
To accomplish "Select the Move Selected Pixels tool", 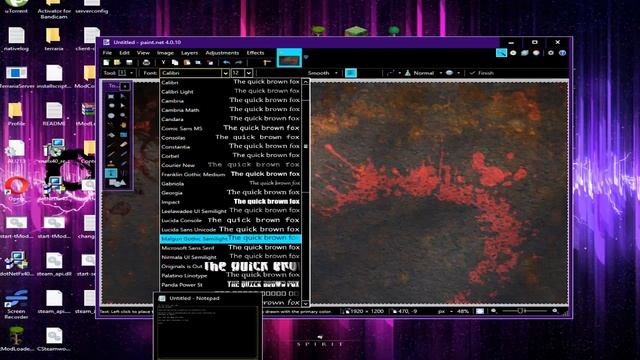I will [x=123, y=97].
